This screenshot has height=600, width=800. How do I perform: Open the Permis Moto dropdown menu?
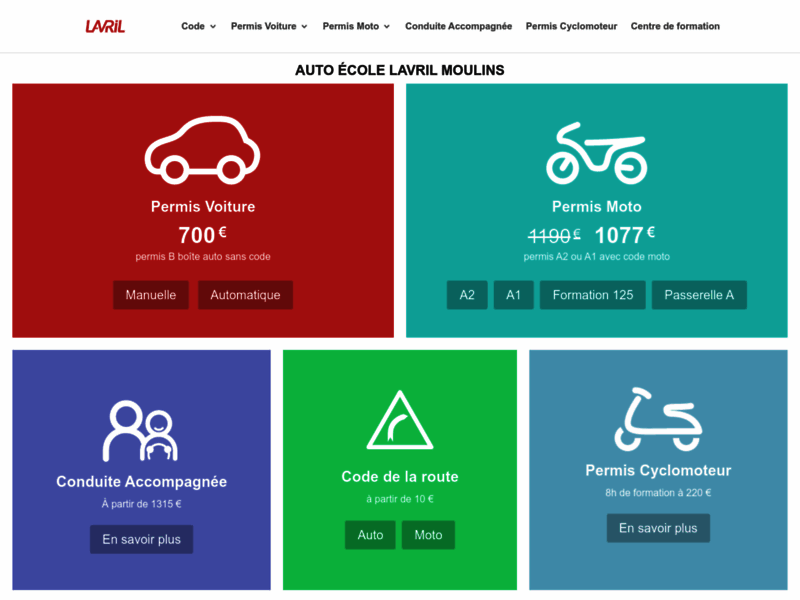coord(351,26)
